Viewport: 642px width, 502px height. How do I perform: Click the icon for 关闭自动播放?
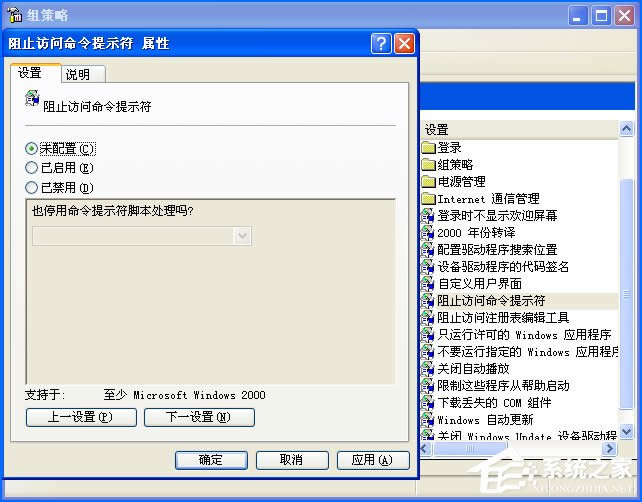(x=428, y=369)
